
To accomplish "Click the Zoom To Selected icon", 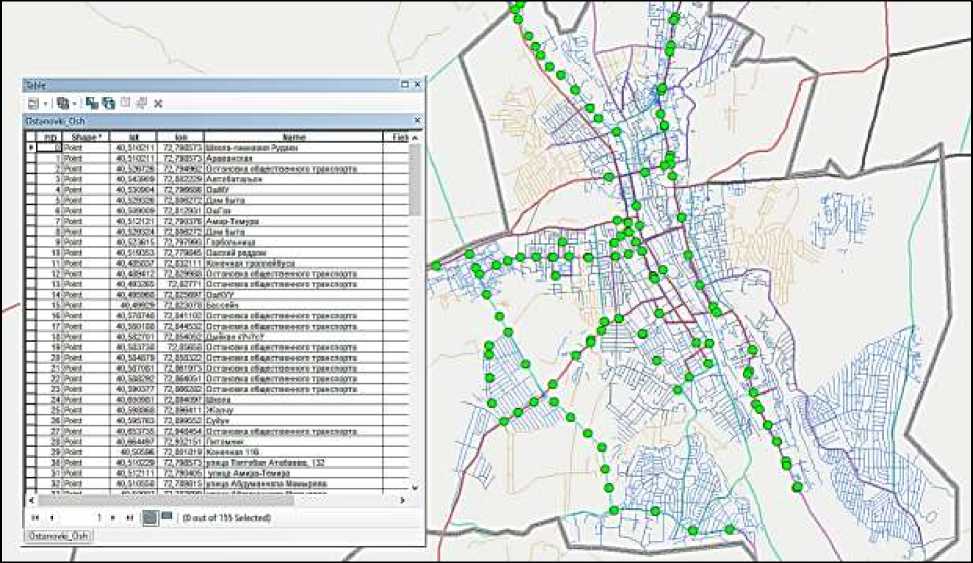I will 142,103.
